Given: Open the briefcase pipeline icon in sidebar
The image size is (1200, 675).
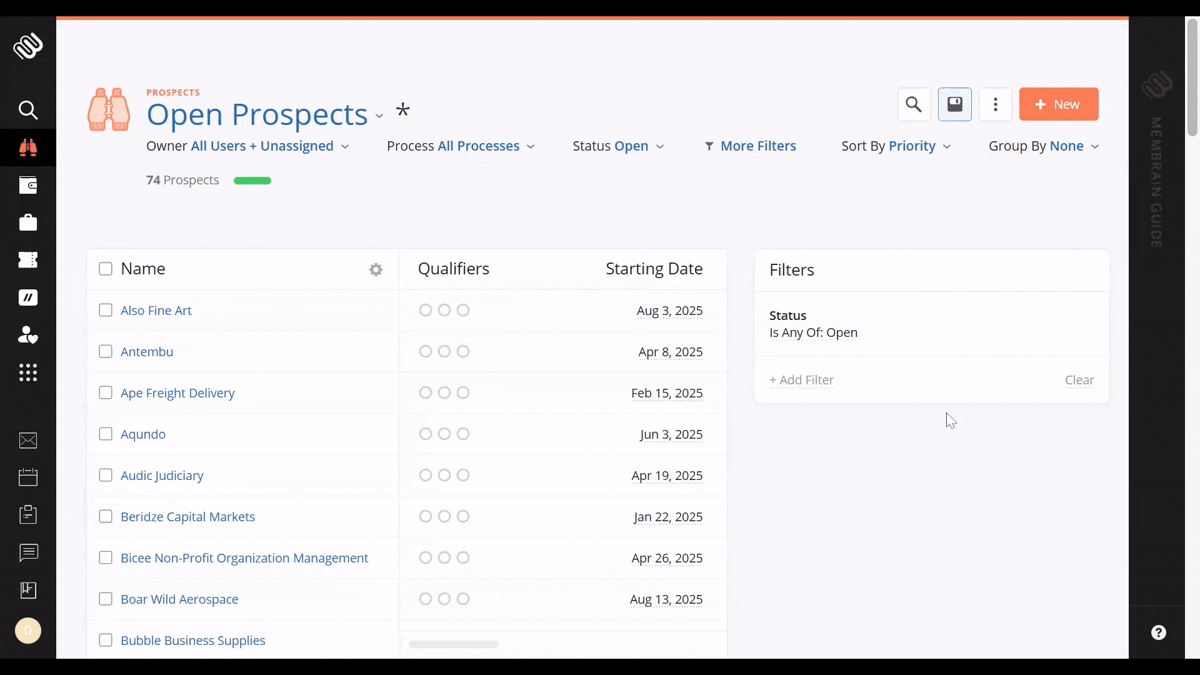Looking at the screenshot, I should 27,222.
